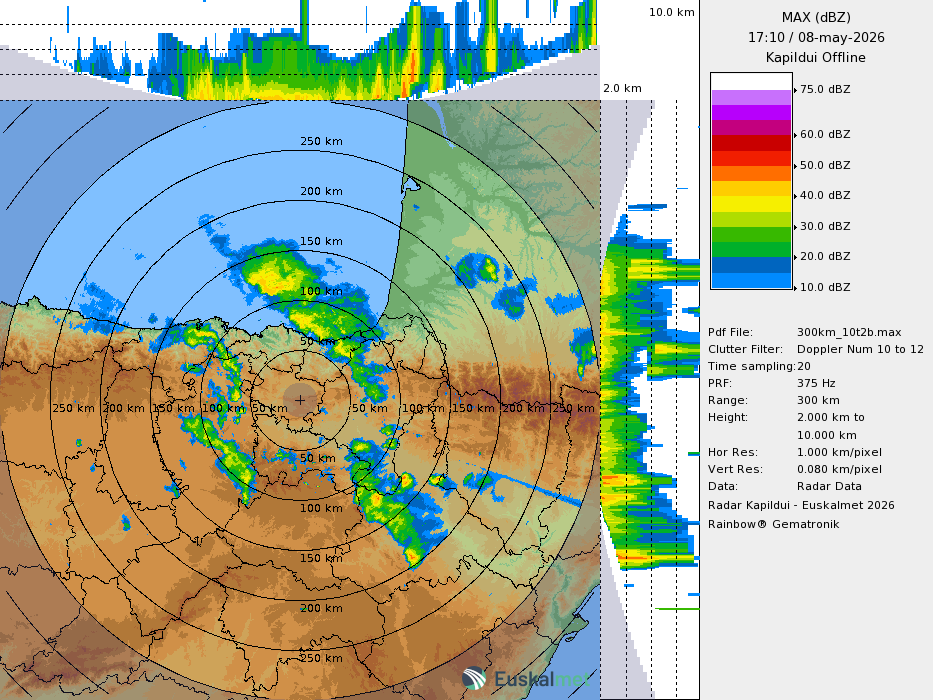Click the '10.0 km' top height label
This screenshot has width=933, height=700.
tap(672, 12)
